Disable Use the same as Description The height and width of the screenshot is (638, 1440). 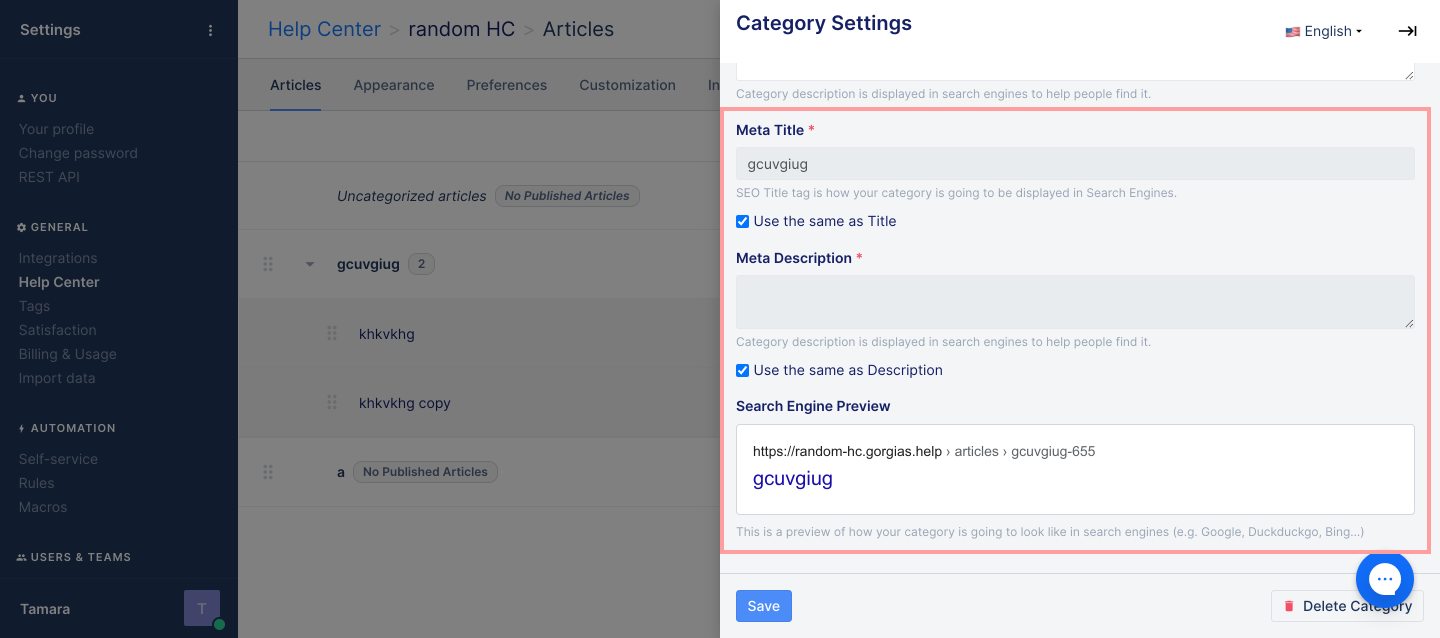(x=742, y=370)
